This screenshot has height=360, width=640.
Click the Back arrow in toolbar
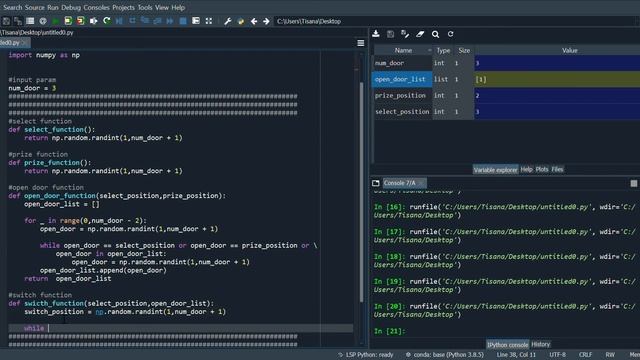254,21
